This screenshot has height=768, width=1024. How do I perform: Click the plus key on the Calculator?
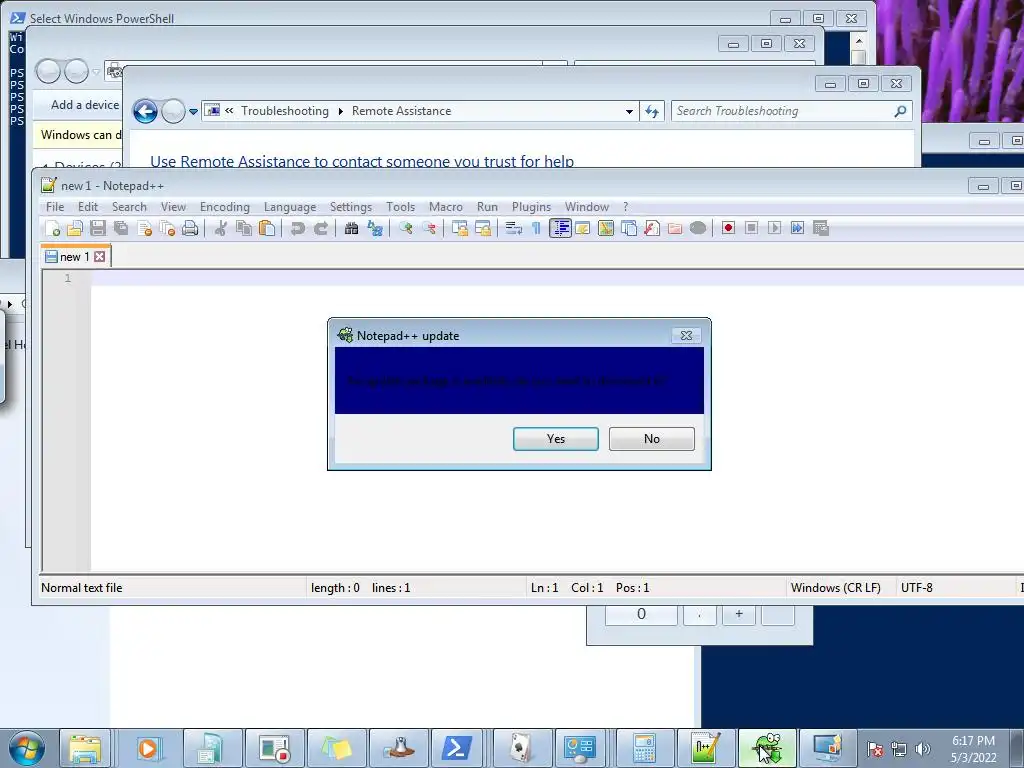click(739, 614)
